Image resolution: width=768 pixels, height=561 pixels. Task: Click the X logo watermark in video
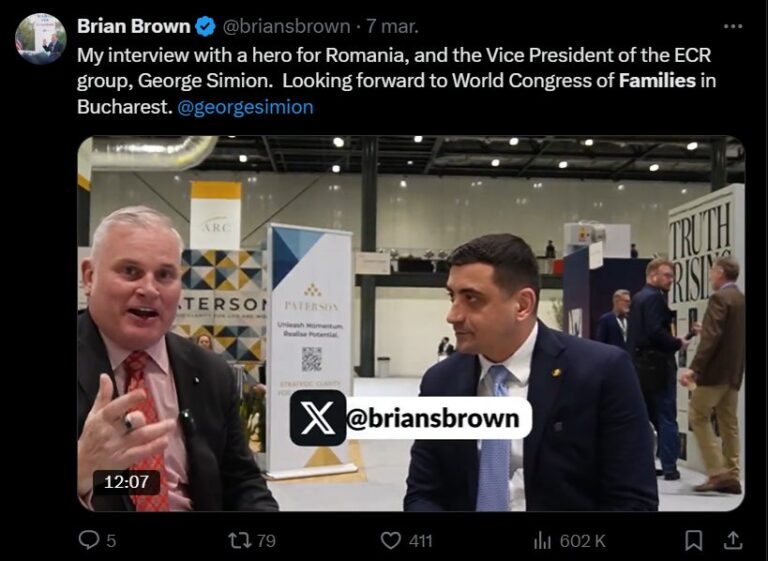pos(318,418)
